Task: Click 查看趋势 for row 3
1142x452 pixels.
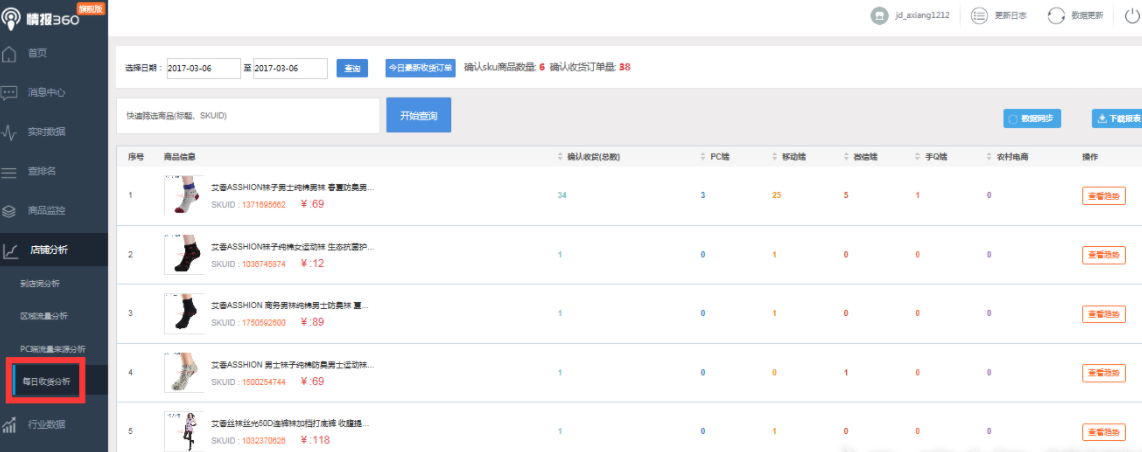Action: coord(1103,314)
